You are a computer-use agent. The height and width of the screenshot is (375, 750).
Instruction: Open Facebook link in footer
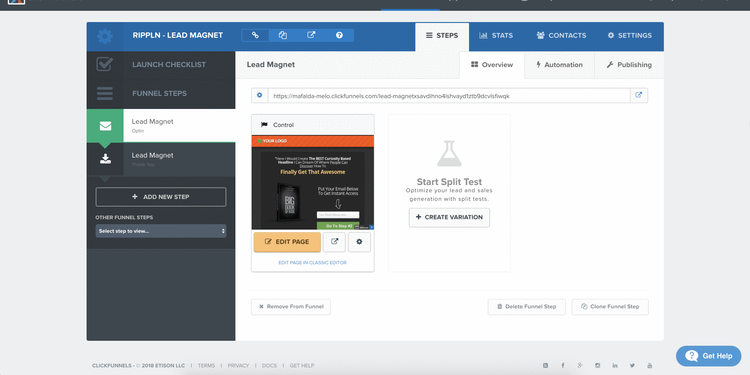tap(563, 365)
